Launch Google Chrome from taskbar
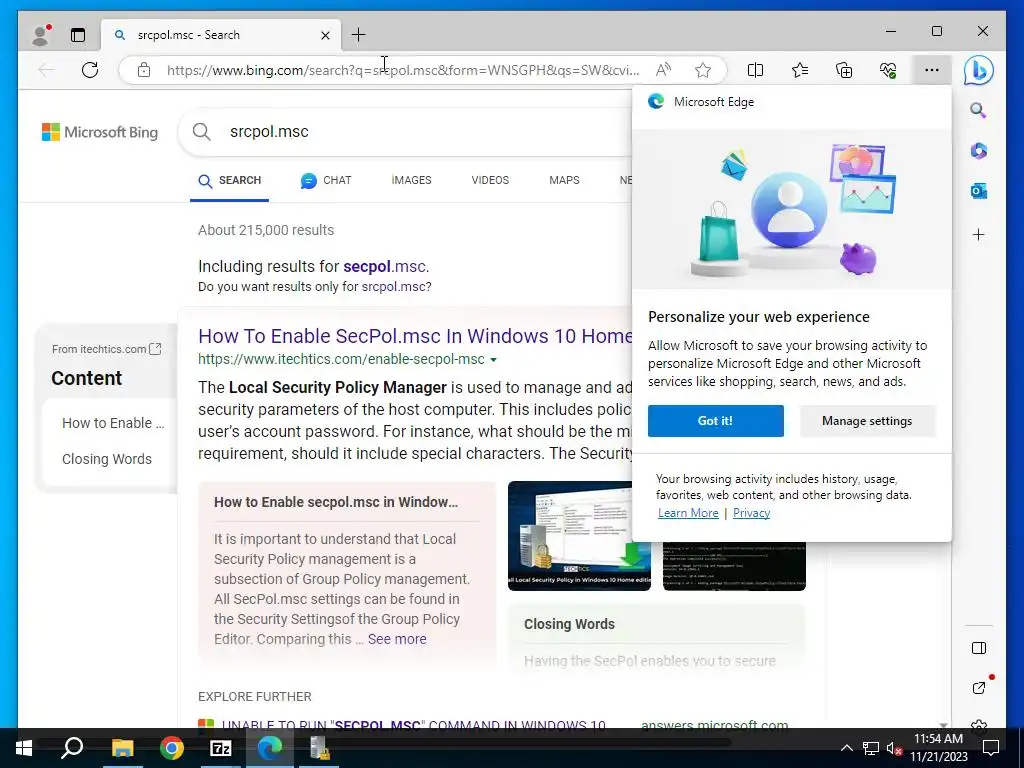The width and height of the screenshot is (1024, 768). [172, 748]
